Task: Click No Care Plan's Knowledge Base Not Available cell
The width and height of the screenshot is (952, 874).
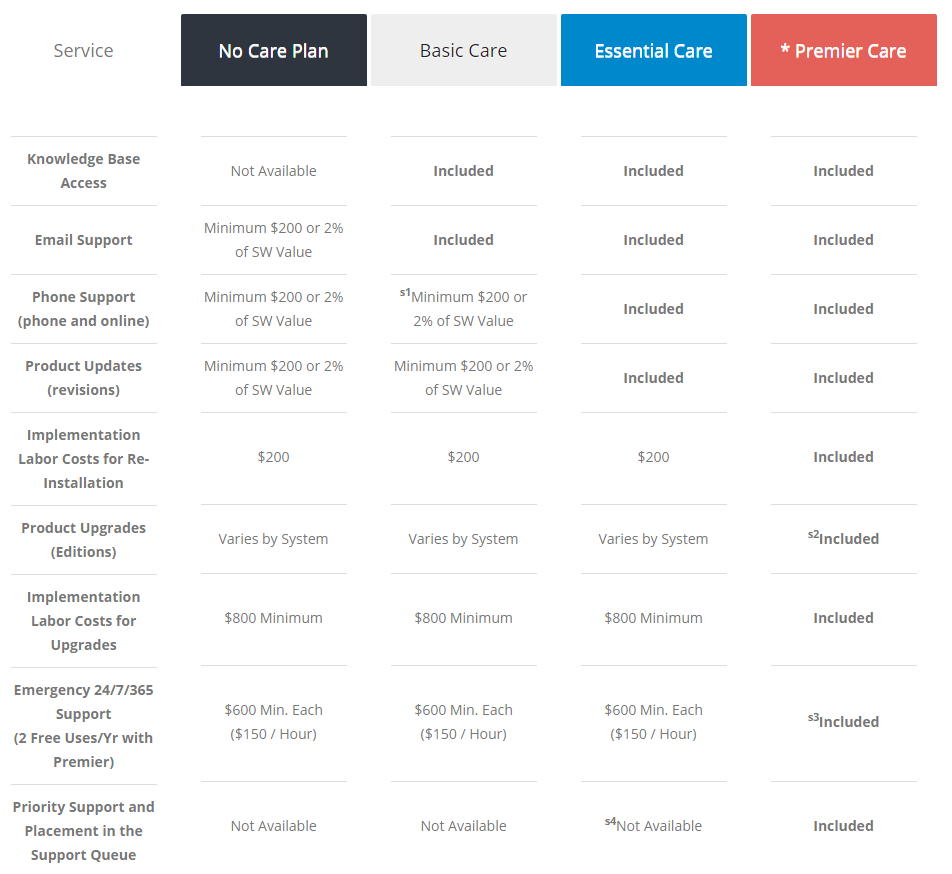Action: pos(273,171)
